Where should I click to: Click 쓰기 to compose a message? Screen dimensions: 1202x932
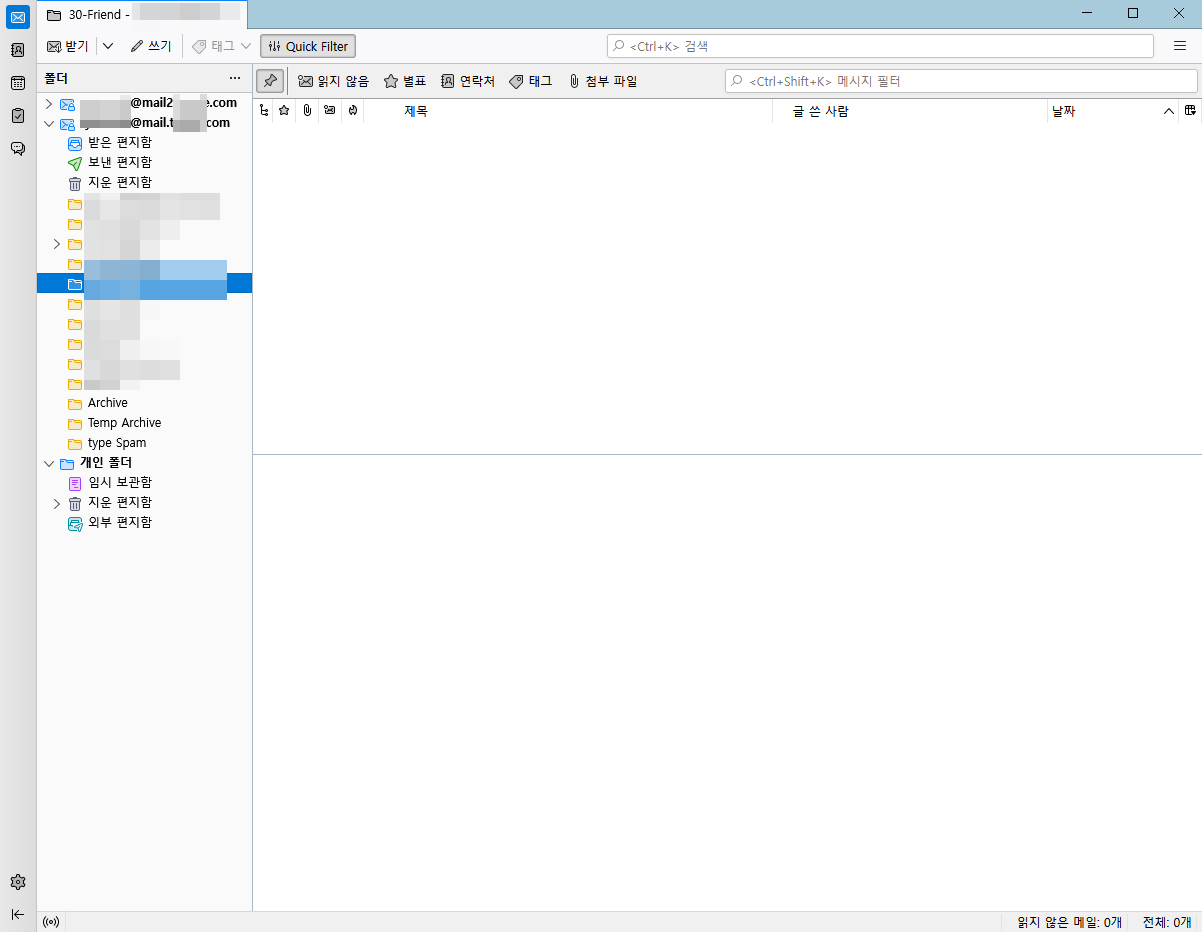pos(151,46)
